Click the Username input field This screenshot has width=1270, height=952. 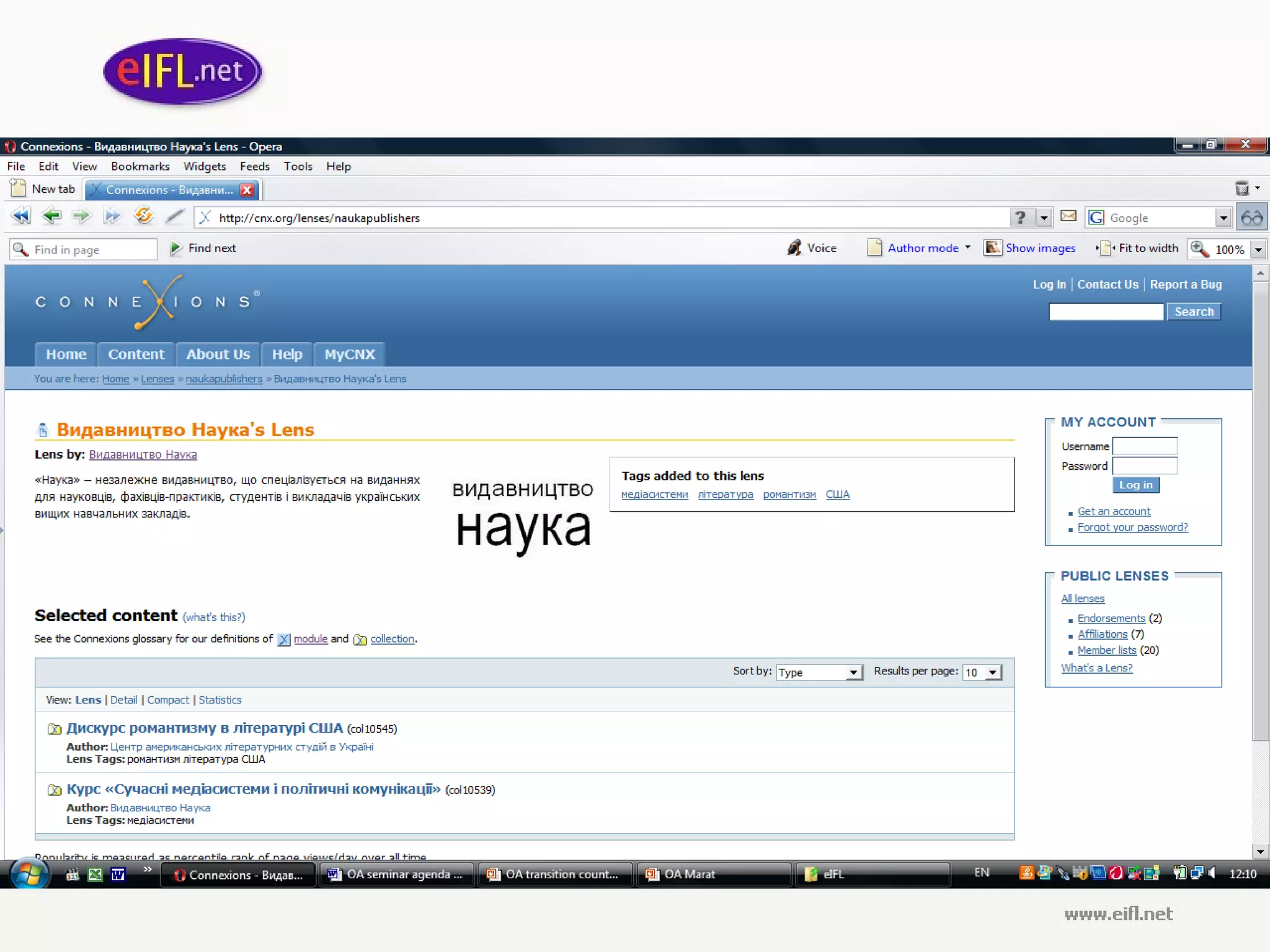click(1144, 446)
